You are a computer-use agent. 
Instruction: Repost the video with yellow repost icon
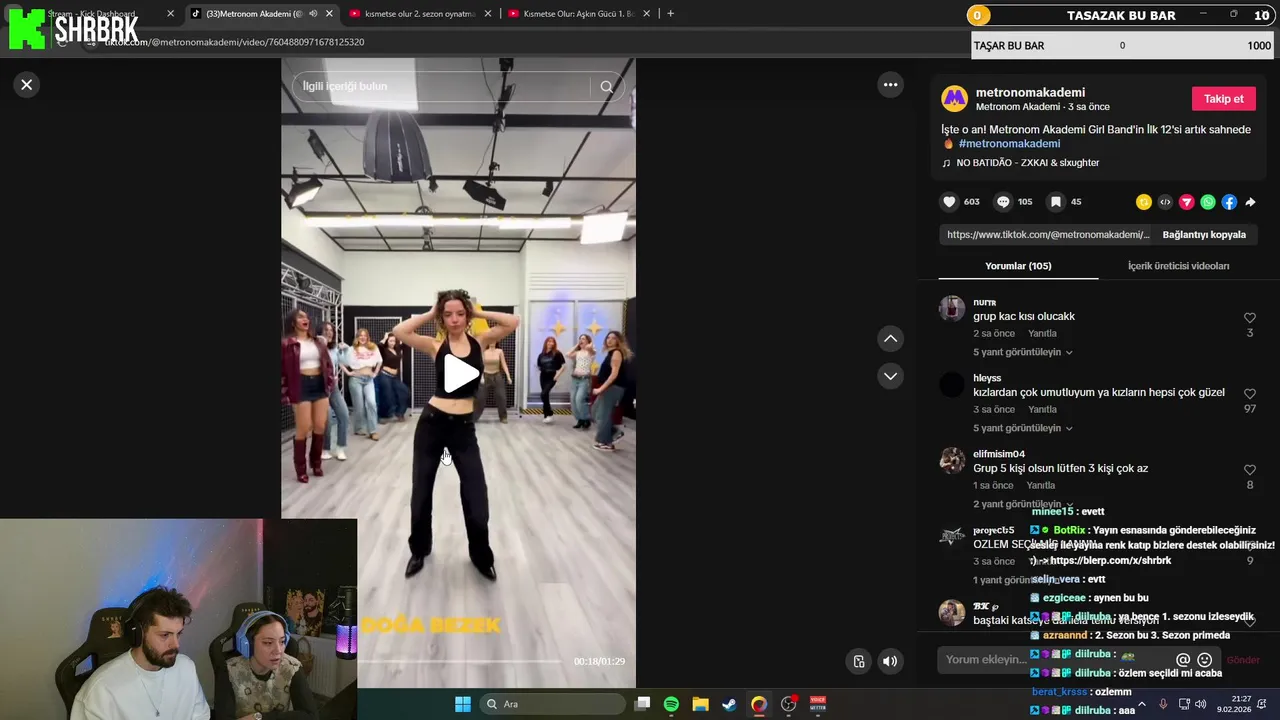(x=1144, y=202)
